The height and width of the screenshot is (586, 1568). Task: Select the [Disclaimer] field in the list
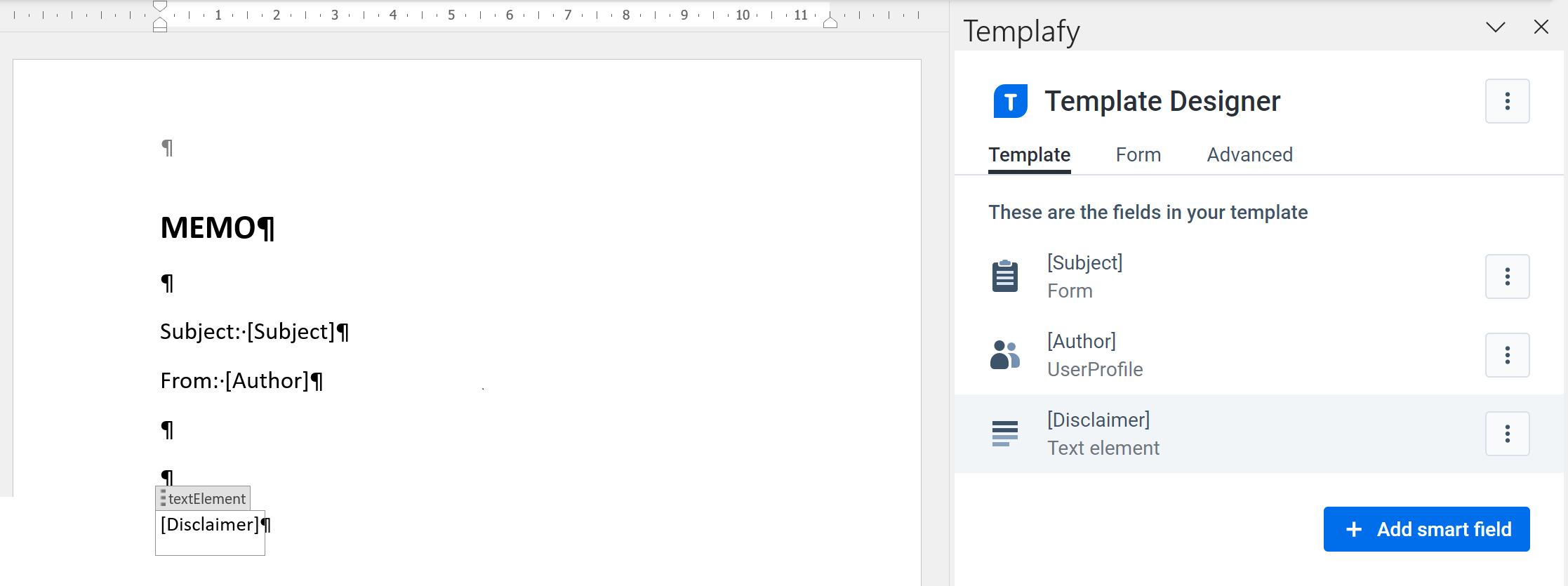click(1258, 434)
